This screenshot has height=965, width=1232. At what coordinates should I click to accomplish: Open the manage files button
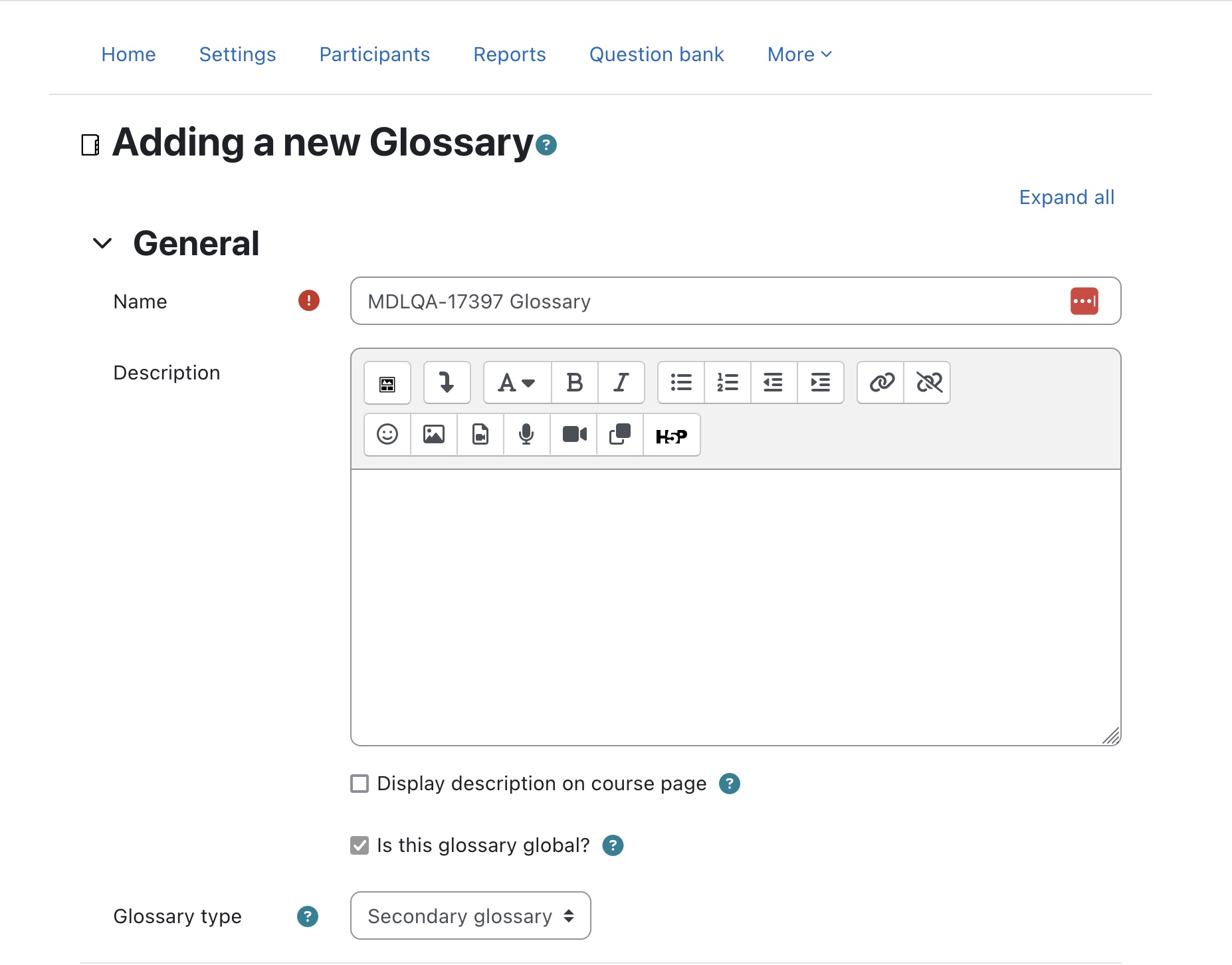tap(620, 435)
